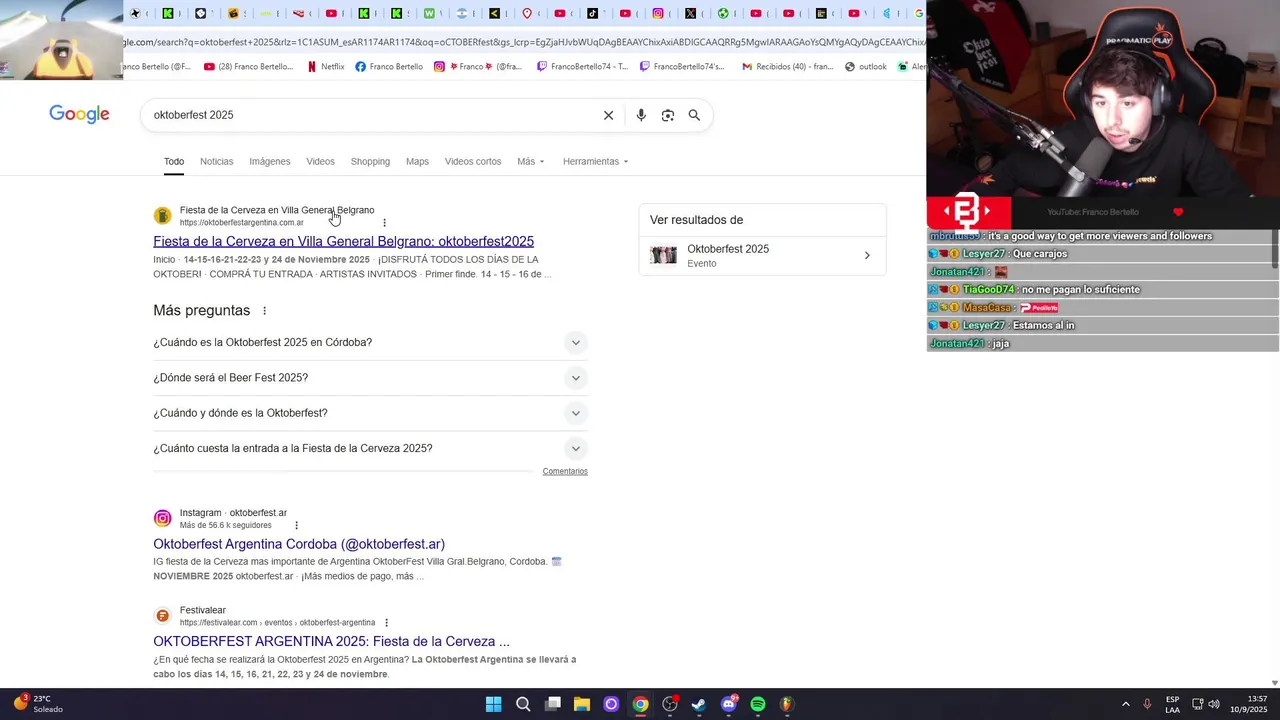Click into the oktoberfest 2025 search field

370,115
